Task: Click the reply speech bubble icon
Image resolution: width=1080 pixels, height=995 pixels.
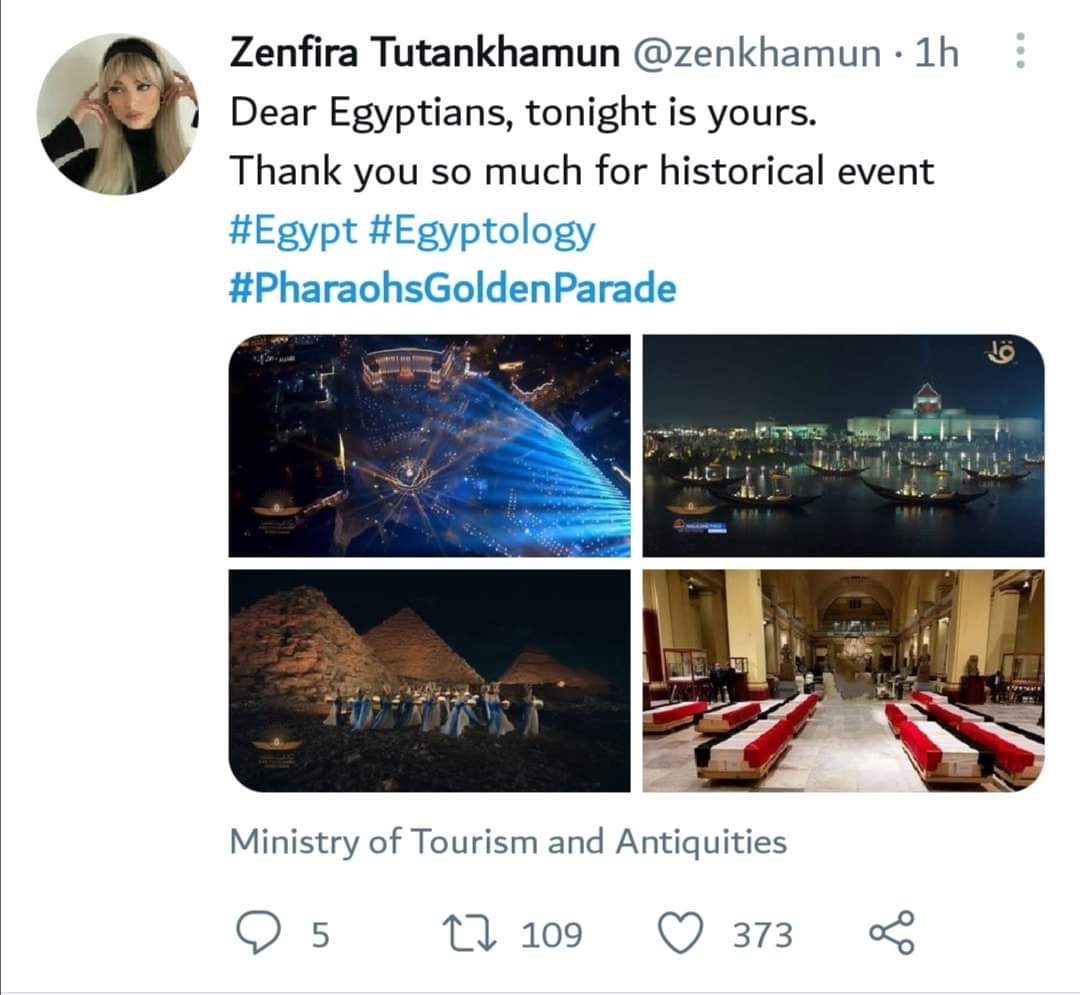Action: pos(257,934)
